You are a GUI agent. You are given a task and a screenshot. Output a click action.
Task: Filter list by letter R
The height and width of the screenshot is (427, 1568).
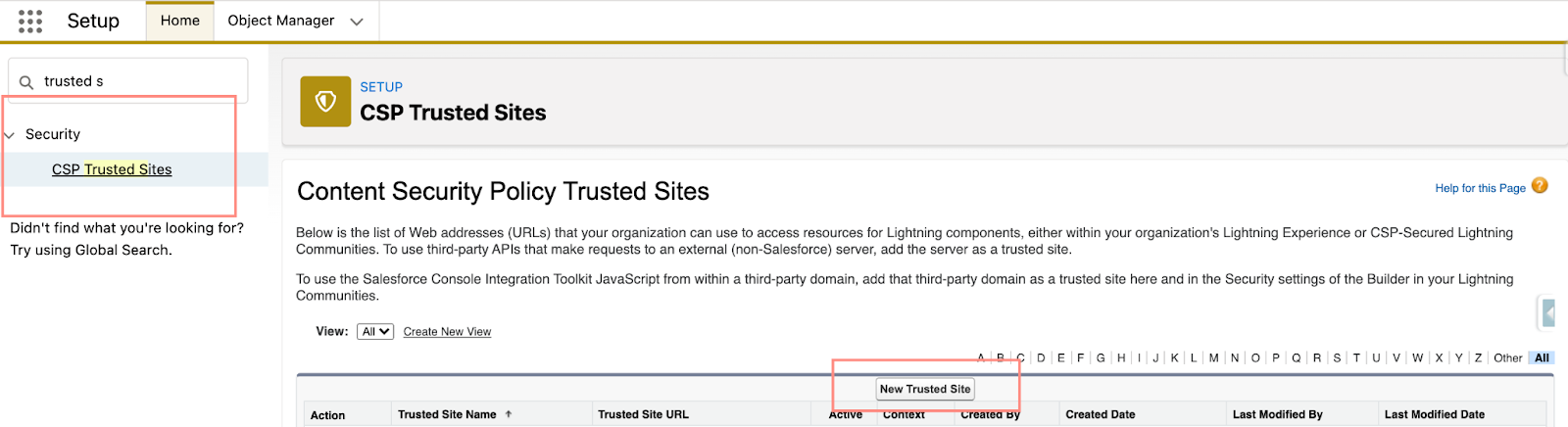click(1317, 358)
